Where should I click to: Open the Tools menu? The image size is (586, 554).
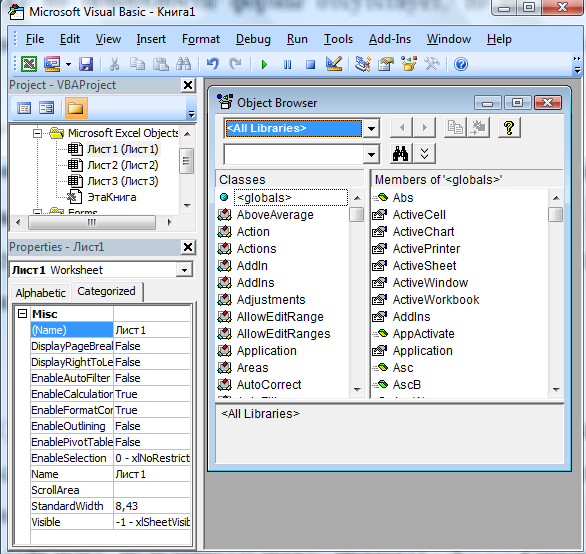coord(338,39)
